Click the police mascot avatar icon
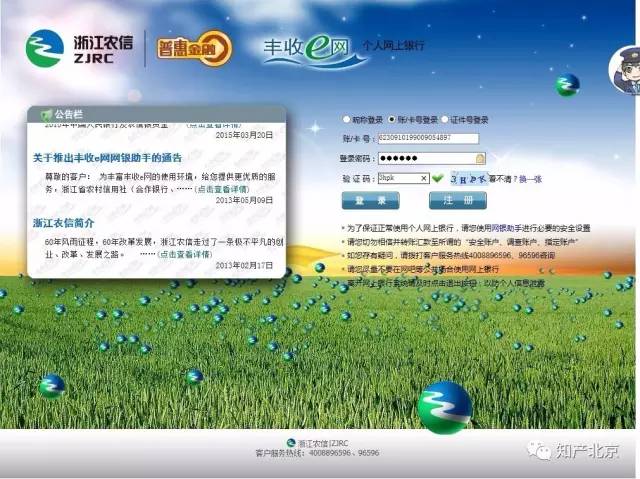Screen dimensions: 640x479 click(624, 69)
